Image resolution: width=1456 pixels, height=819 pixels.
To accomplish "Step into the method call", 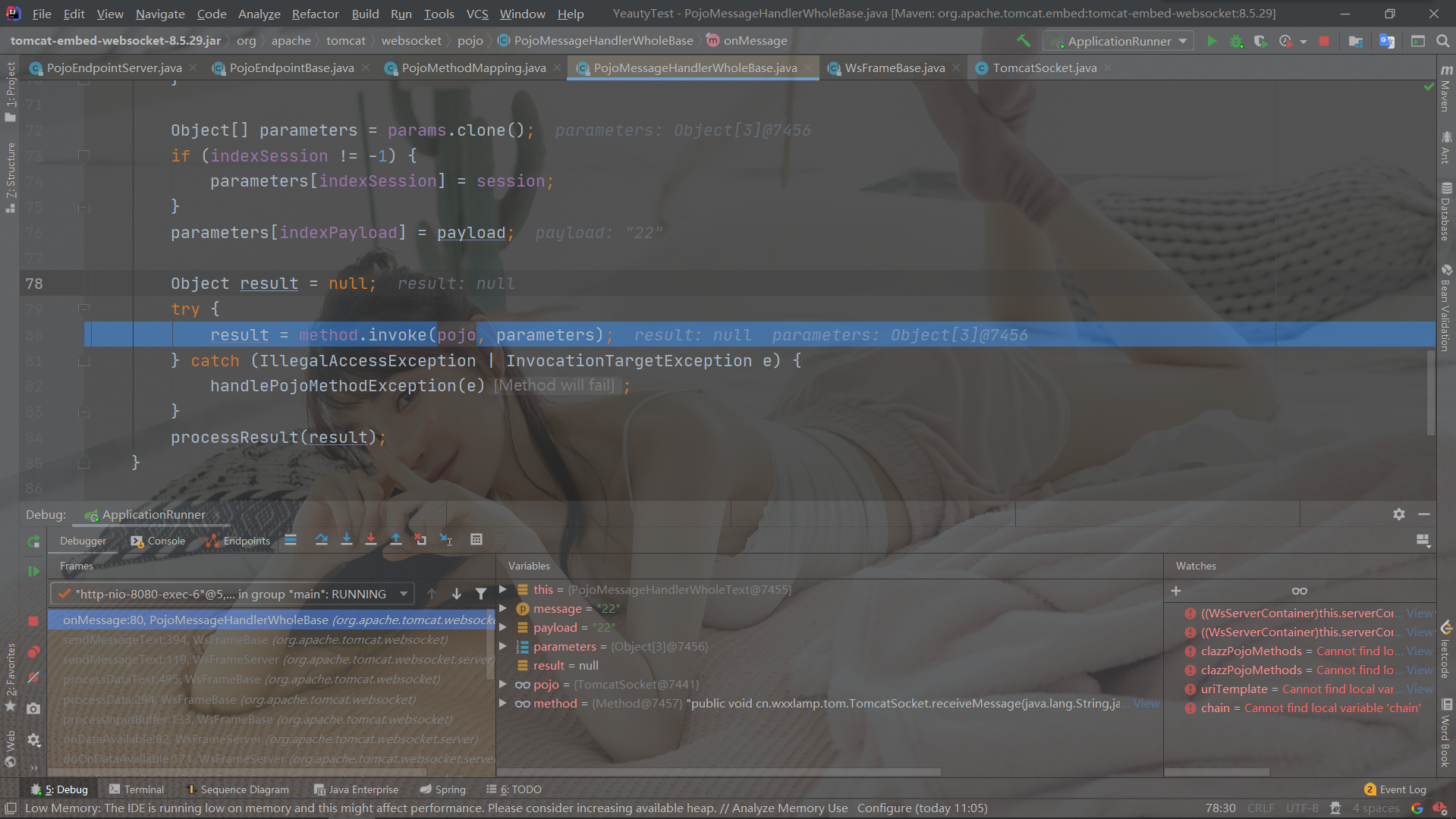I will tap(347, 540).
